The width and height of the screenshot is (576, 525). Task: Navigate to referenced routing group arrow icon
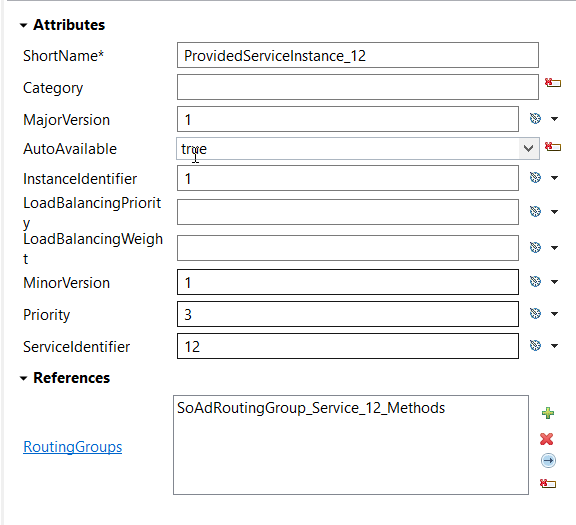[x=548, y=460]
